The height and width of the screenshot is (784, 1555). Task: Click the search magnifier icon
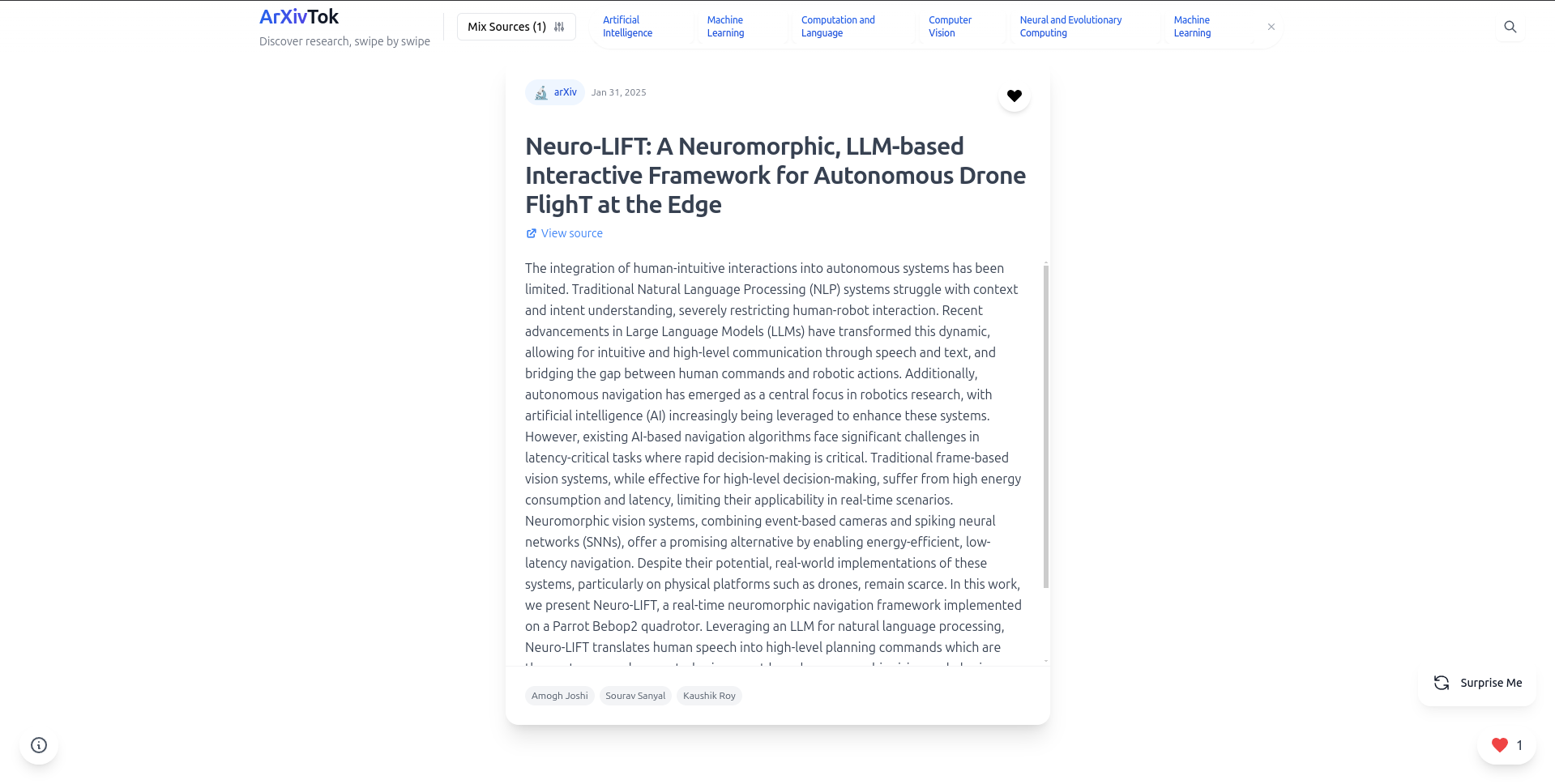click(1510, 27)
